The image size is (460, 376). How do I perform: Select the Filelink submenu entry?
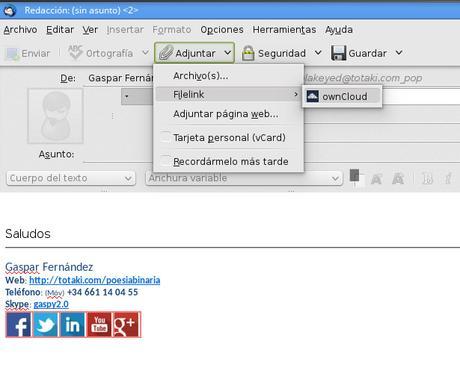(229, 95)
